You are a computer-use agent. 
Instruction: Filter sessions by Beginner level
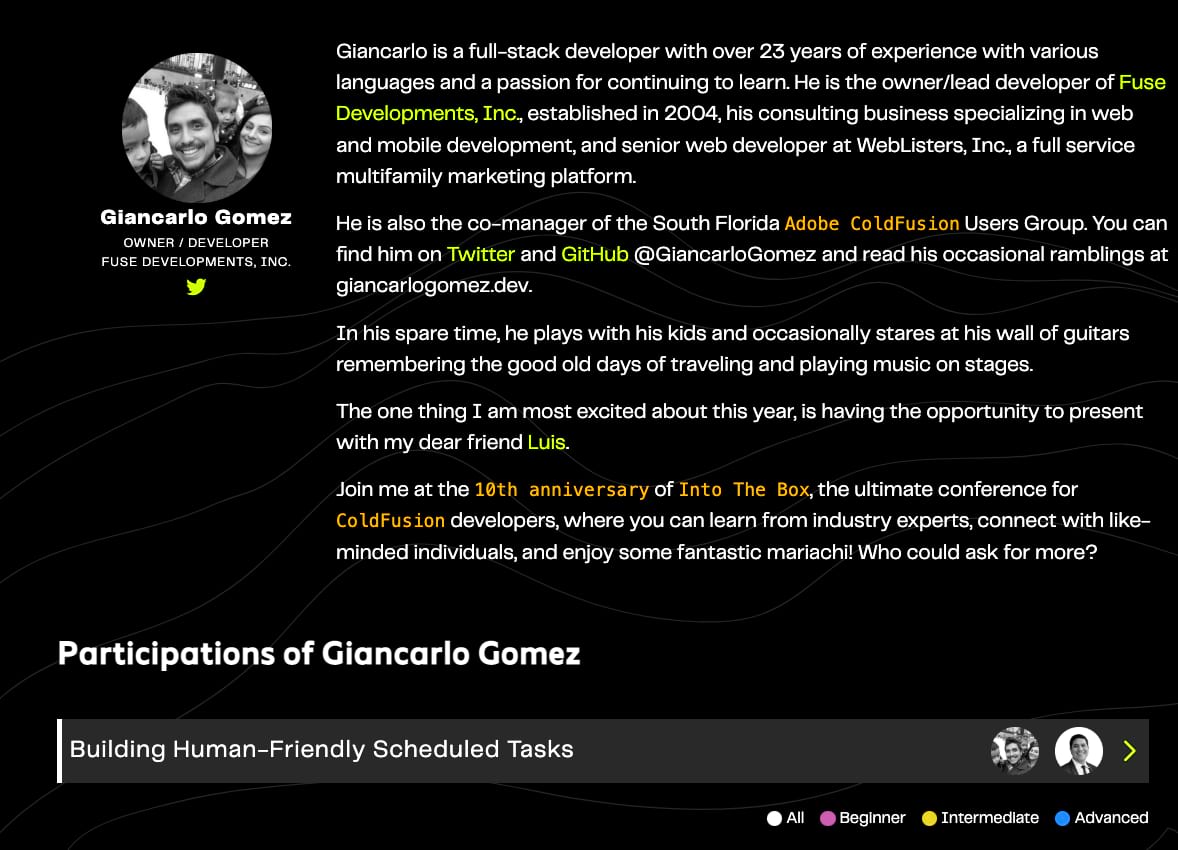[862, 818]
